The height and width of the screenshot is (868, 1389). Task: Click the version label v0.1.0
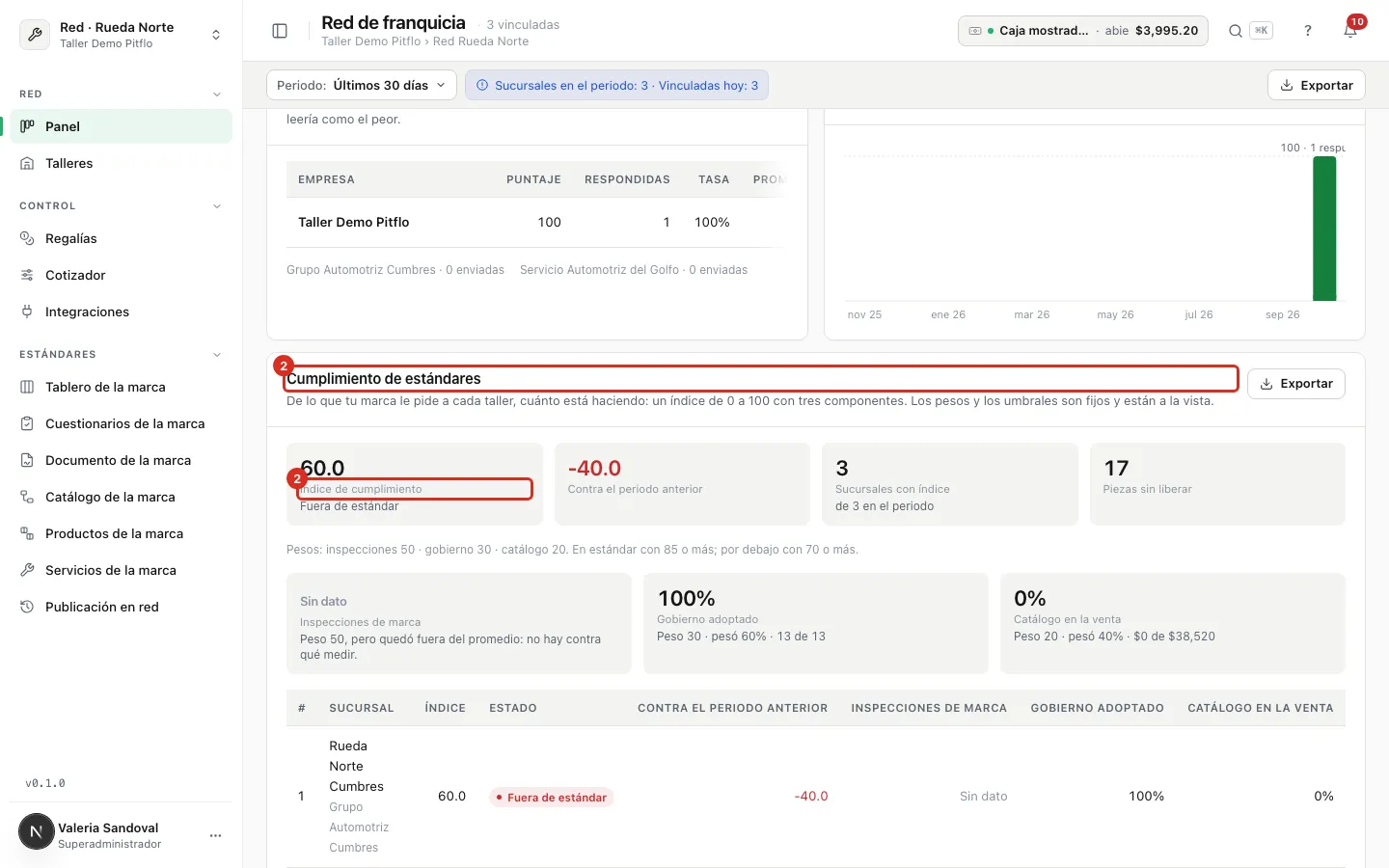(45, 783)
